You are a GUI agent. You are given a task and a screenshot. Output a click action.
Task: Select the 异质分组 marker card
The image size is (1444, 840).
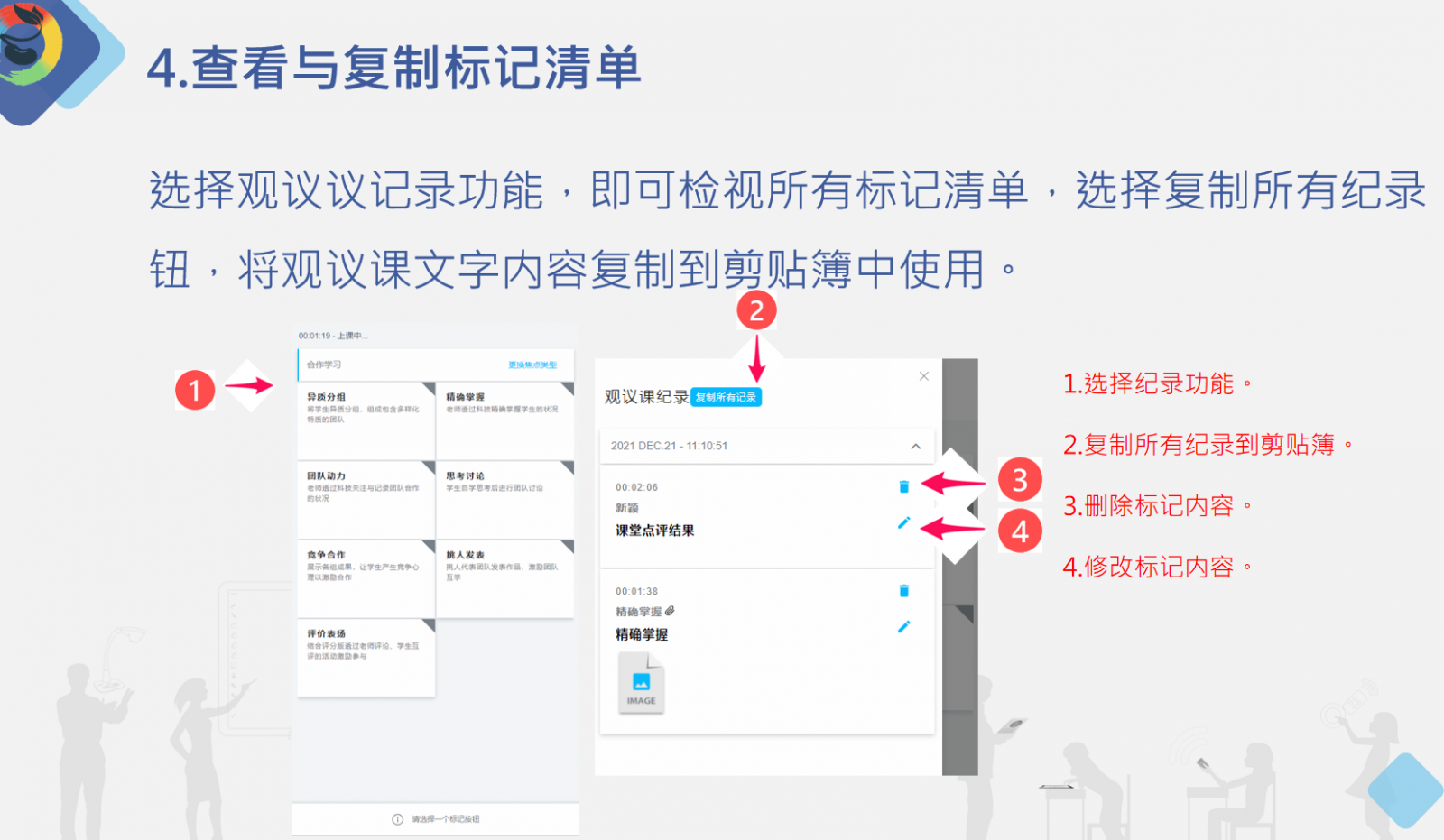366,420
